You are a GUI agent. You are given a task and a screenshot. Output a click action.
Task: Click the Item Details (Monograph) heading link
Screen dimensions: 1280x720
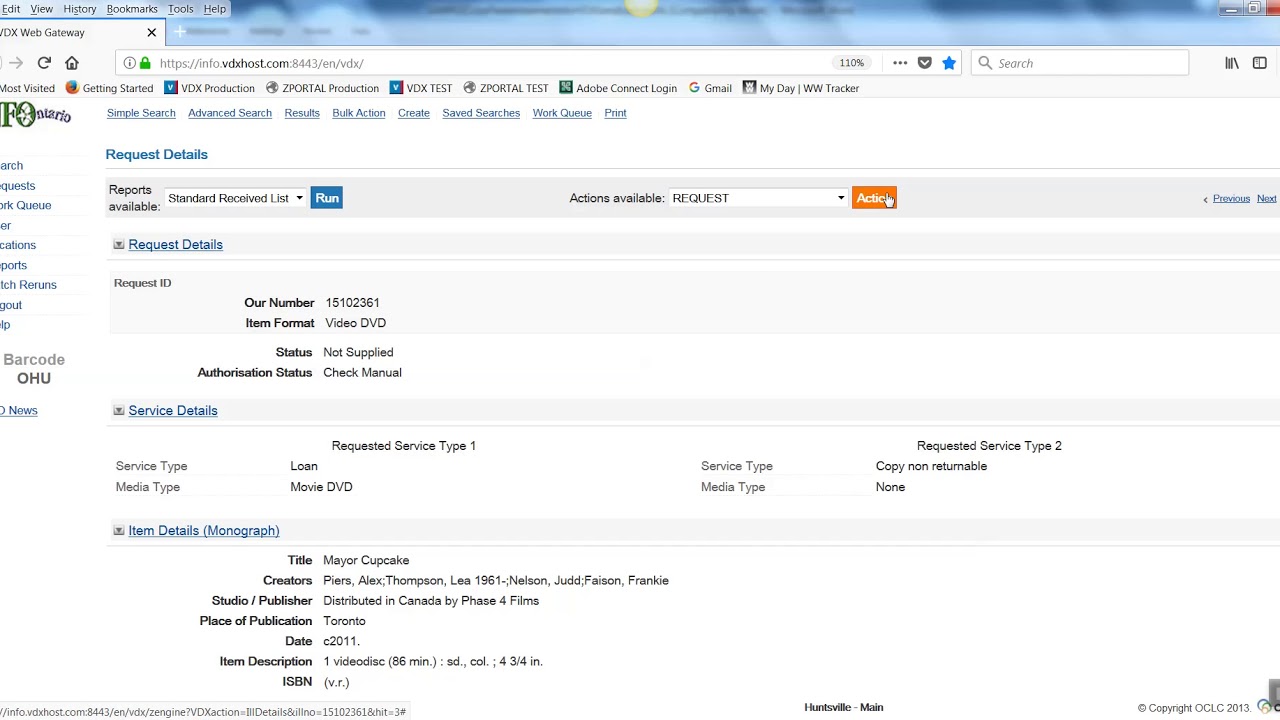point(204,531)
